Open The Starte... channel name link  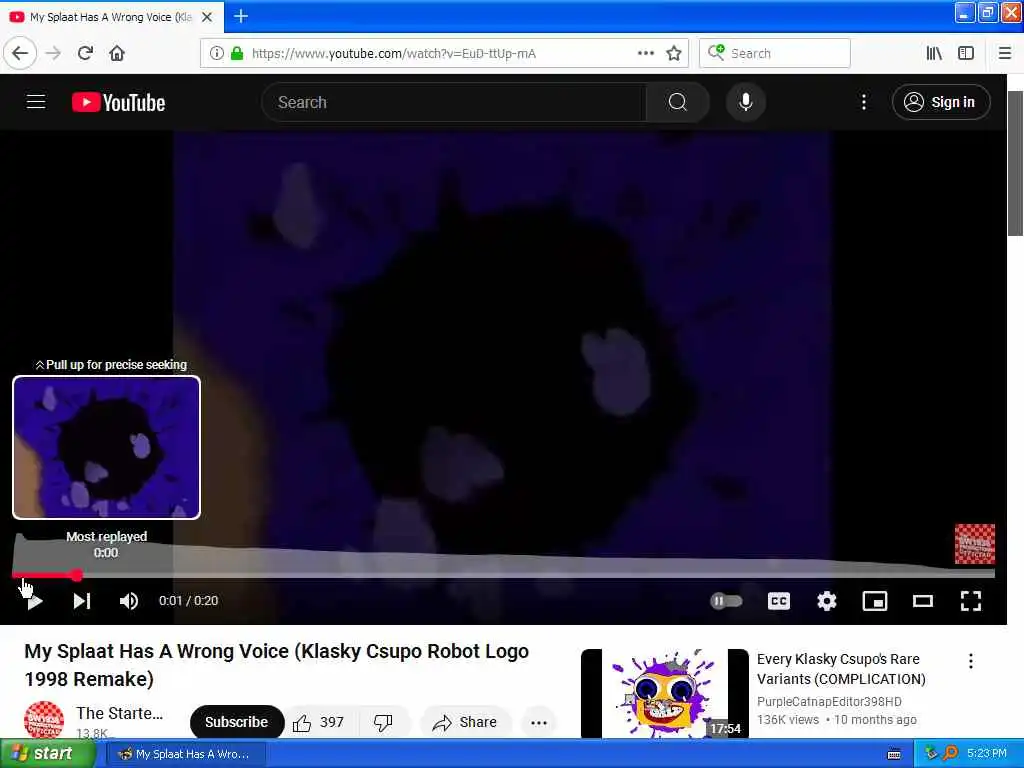coord(119,713)
